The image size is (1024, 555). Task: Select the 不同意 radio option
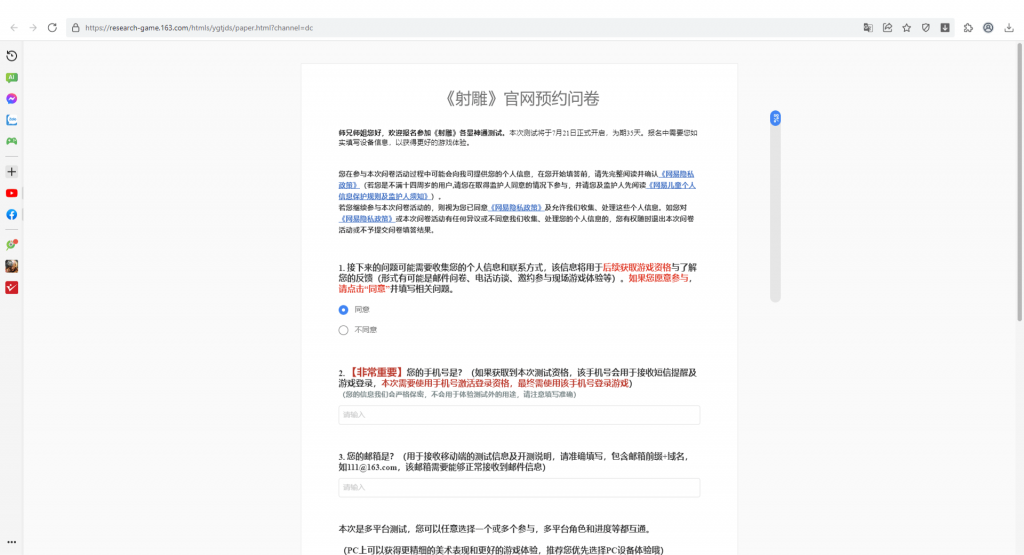(x=343, y=330)
